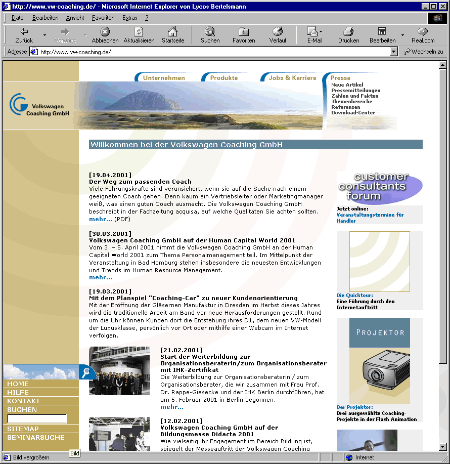Image resolution: width=450 pixels, height=464 pixels.
Task: Click the Didacta 2001 trade fair photo
Action: (x=119, y=434)
